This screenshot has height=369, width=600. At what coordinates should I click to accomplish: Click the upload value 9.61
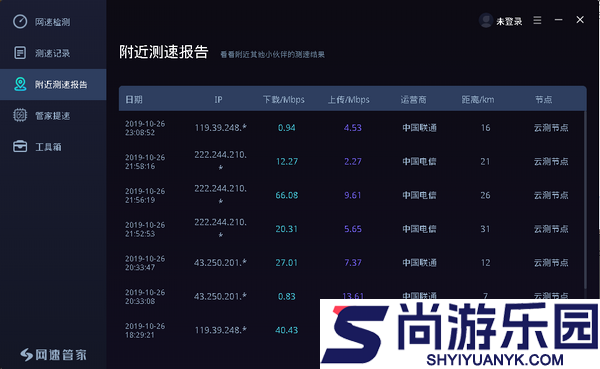(x=352, y=195)
